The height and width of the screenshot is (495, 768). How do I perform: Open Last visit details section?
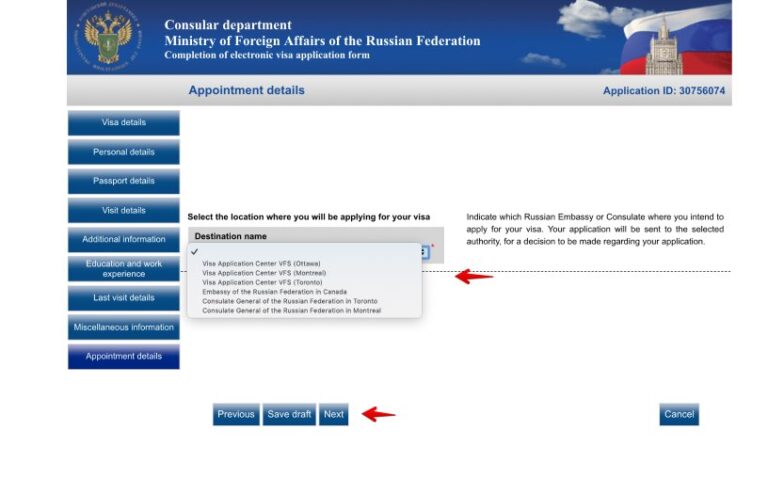click(x=123, y=298)
